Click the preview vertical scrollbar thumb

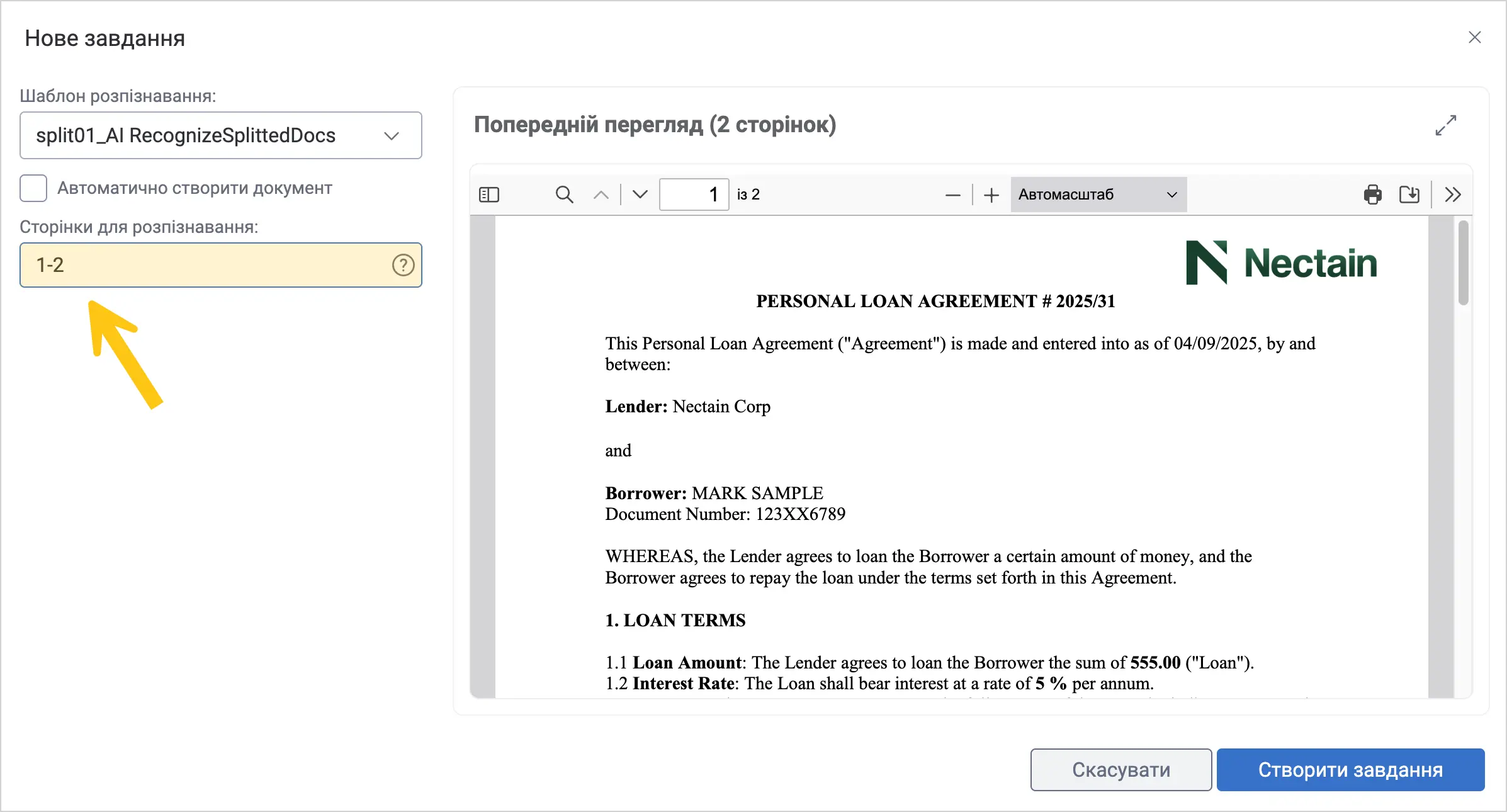(x=1463, y=263)
